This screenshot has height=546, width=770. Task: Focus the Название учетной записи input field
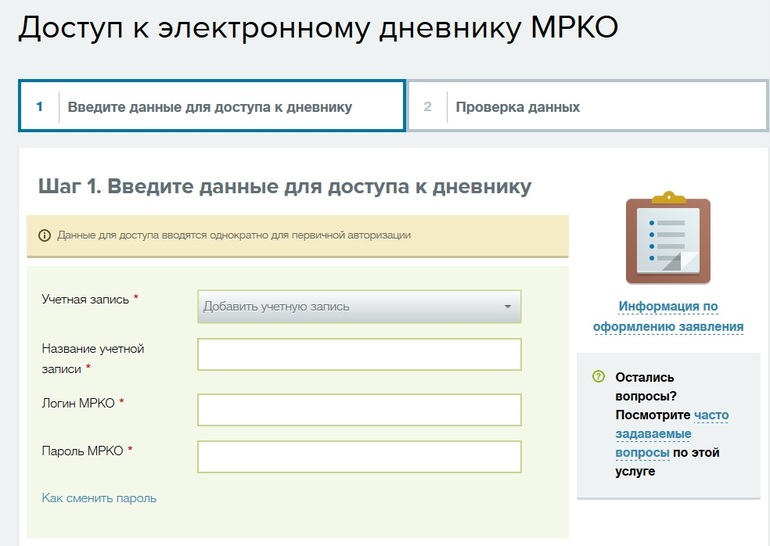[x=359, y=354]
